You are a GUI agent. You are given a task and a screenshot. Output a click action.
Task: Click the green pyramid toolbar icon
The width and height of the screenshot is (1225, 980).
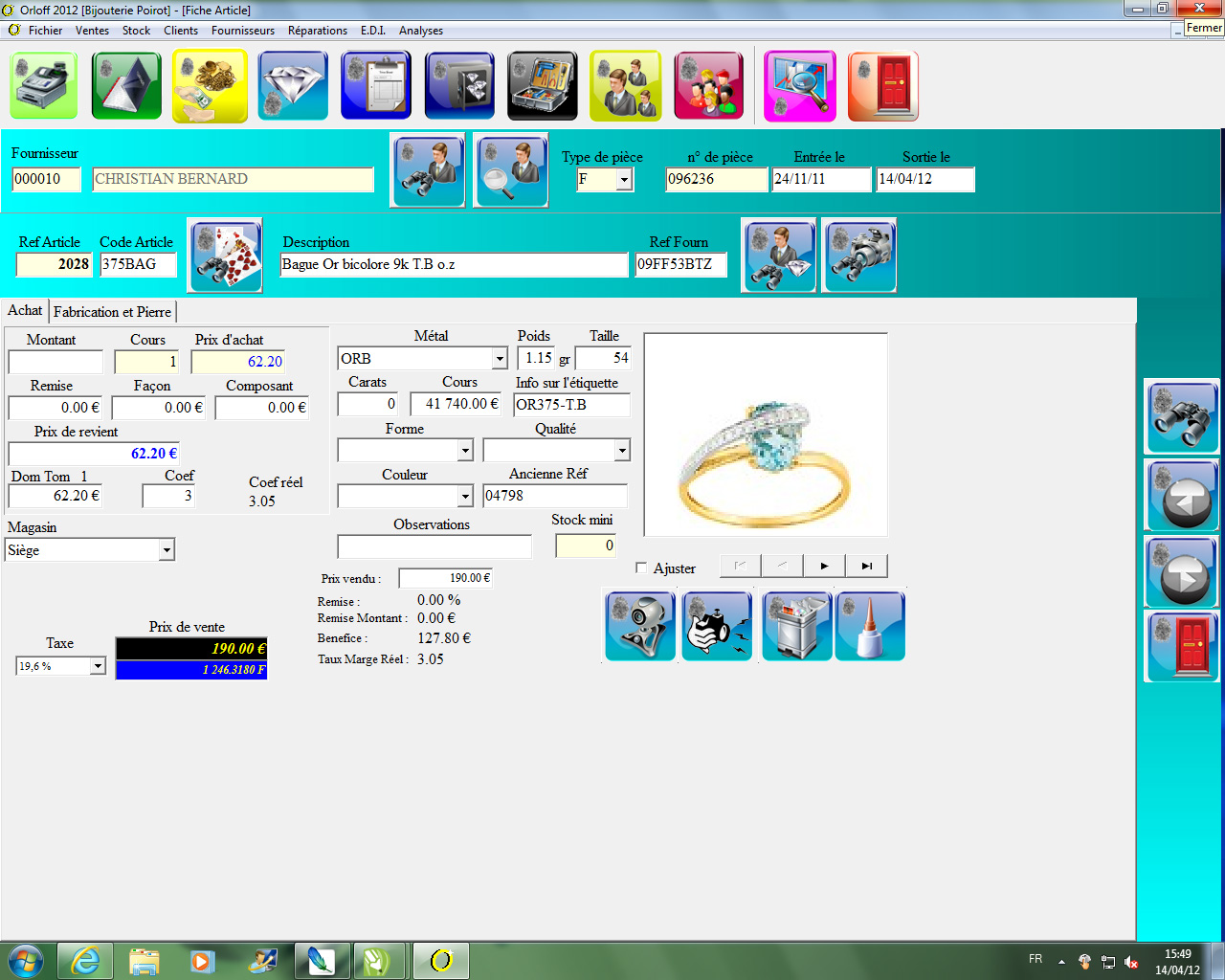click(127, 86)
